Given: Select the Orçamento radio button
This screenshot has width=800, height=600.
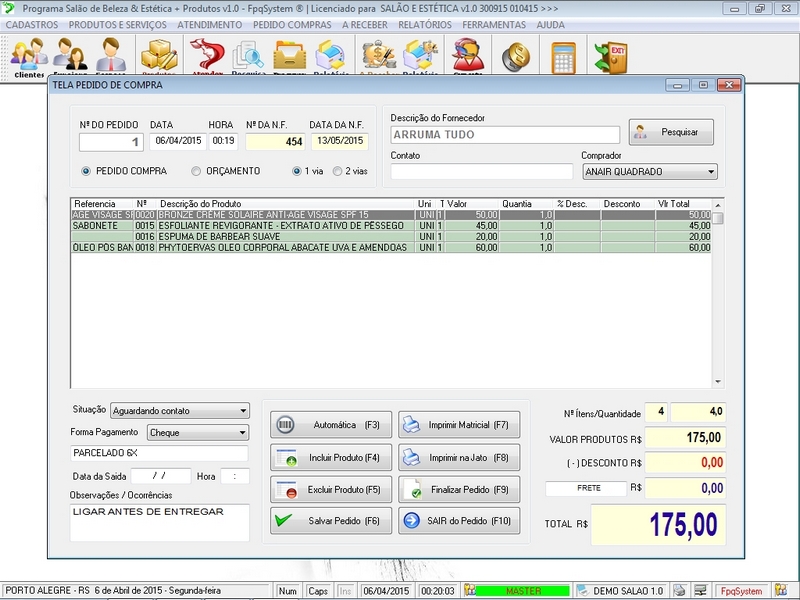Looking at the screenshot, I should click(x=197, y=171).
